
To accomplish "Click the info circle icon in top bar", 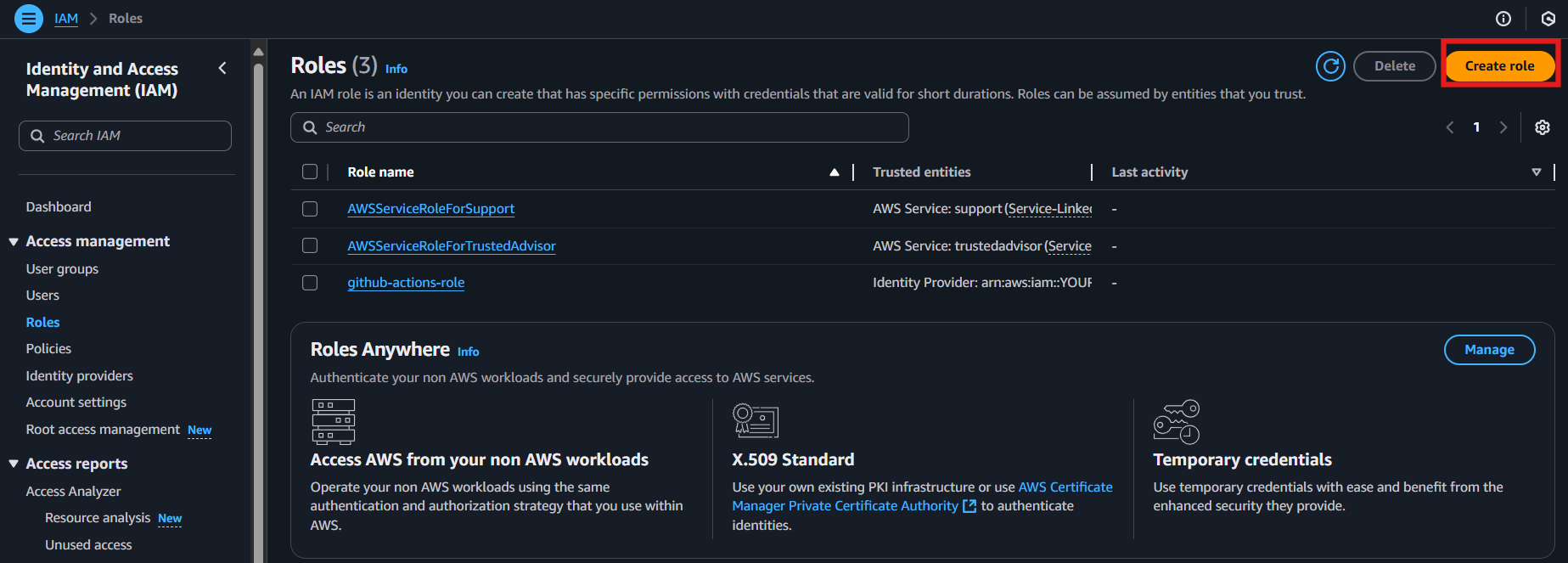I will (1503, 19).
